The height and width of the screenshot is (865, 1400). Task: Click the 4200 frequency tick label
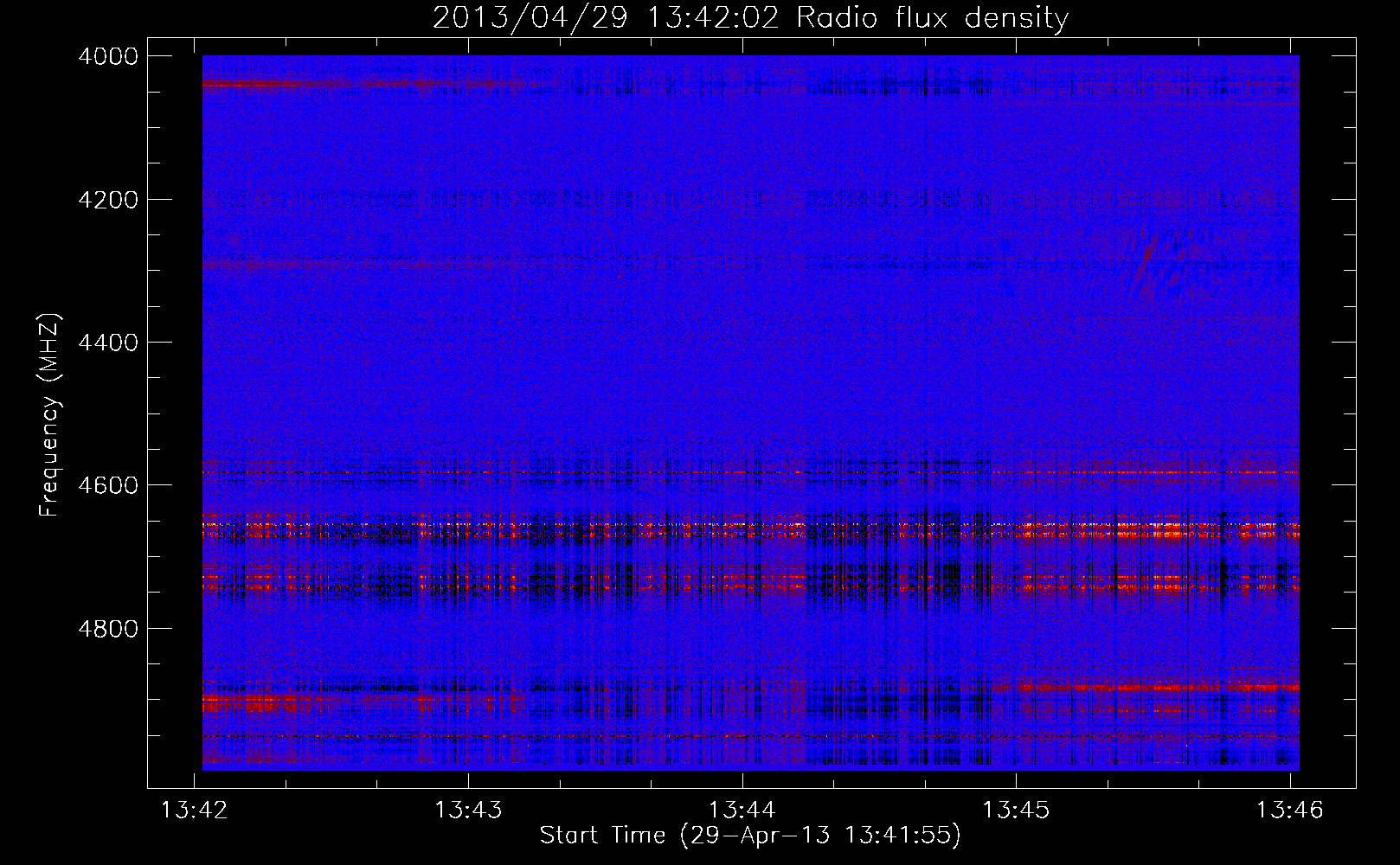pyautogui.click(x=108, y=200)
